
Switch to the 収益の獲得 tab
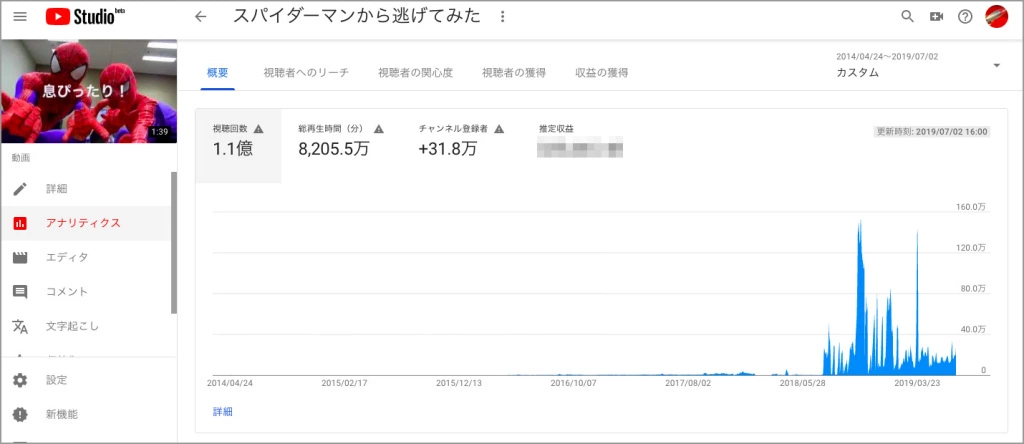tap(601, 72)
